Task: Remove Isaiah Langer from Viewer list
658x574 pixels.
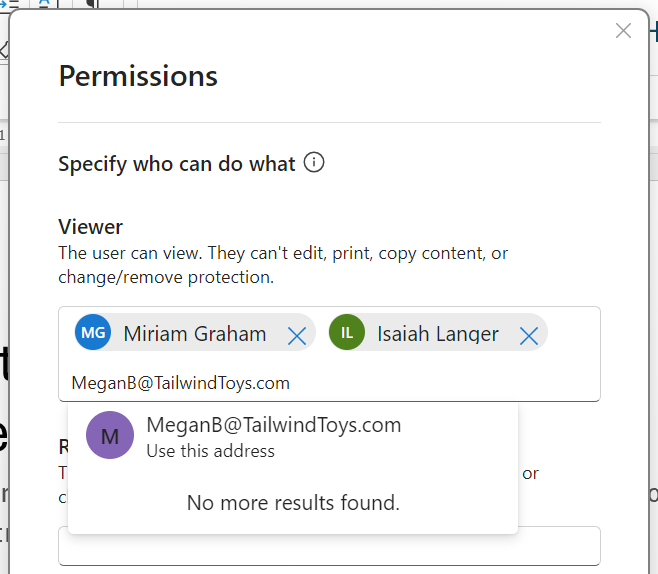Action: click(x=529, y=335)
